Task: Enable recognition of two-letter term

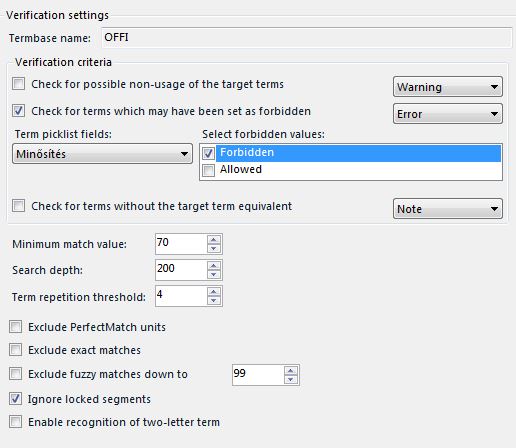Action: [16, 421]
